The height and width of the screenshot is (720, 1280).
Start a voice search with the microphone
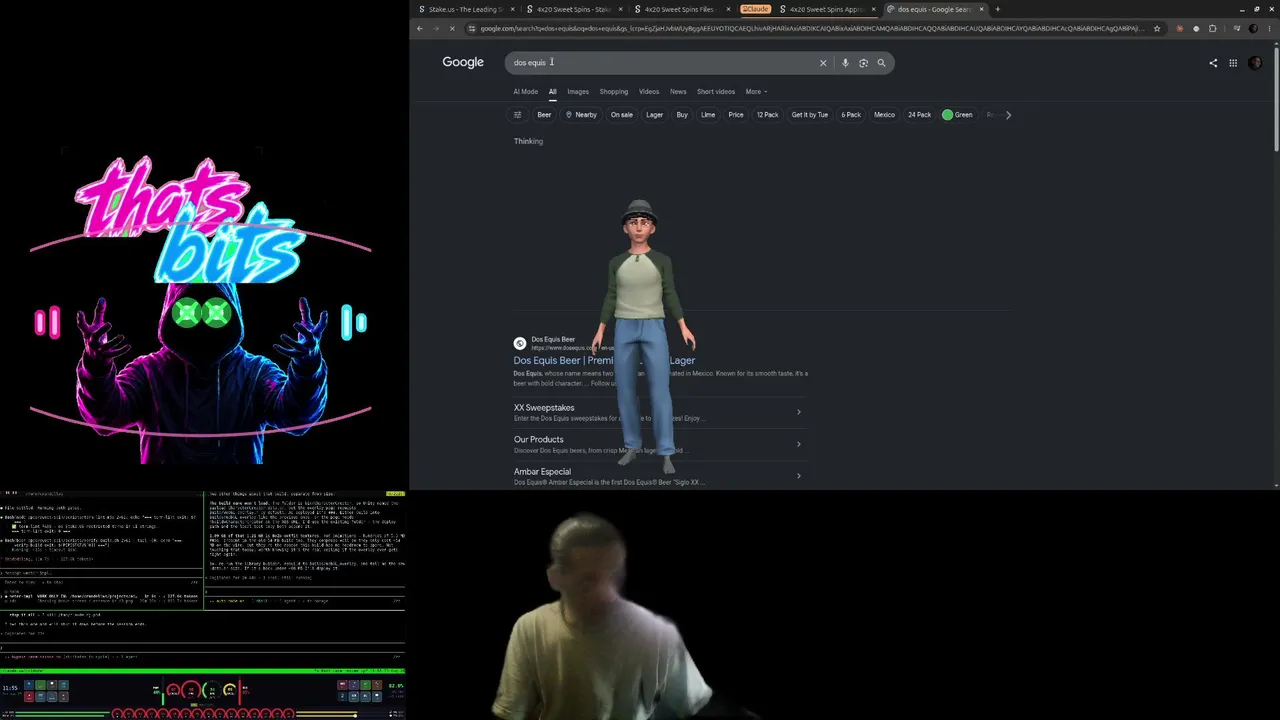(845, 63)
